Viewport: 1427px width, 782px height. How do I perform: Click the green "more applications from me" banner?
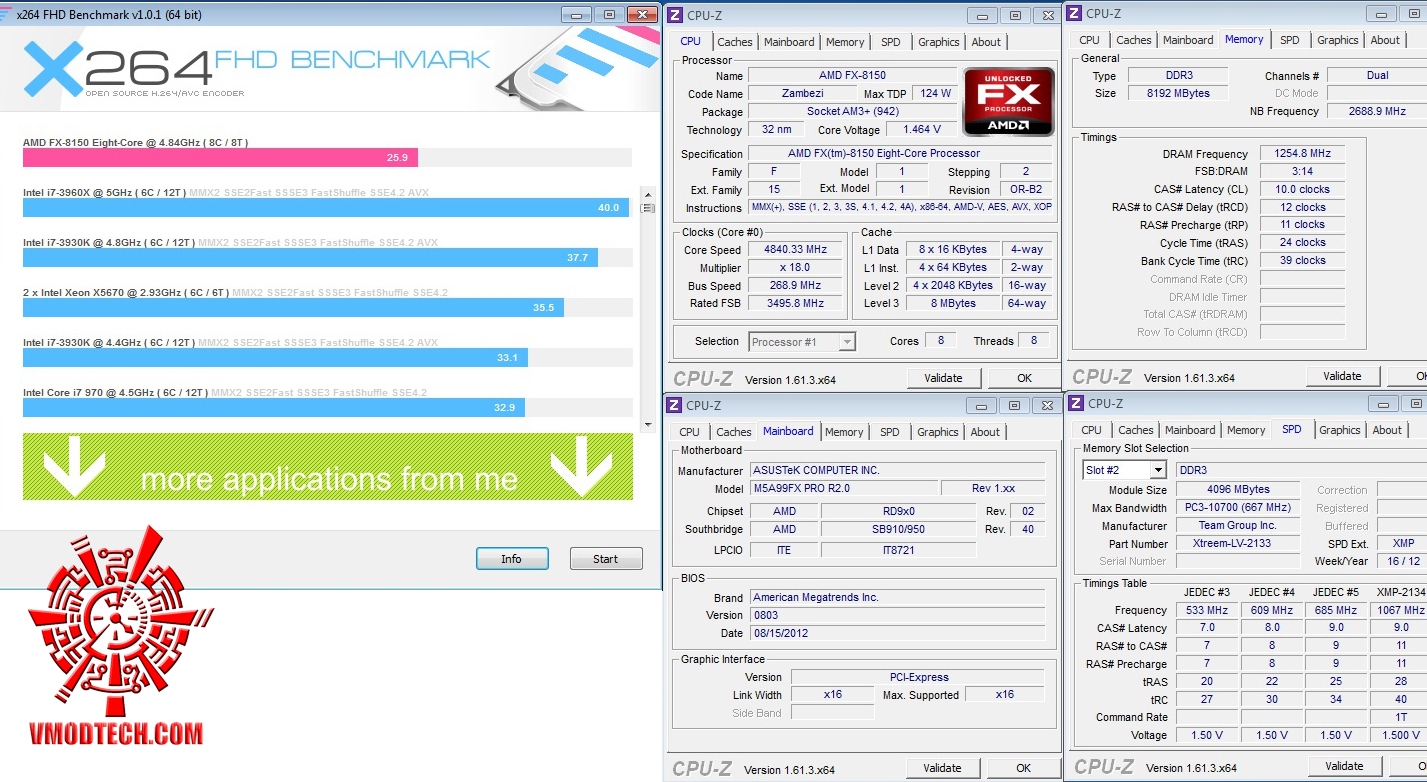(x=328, y=467)
